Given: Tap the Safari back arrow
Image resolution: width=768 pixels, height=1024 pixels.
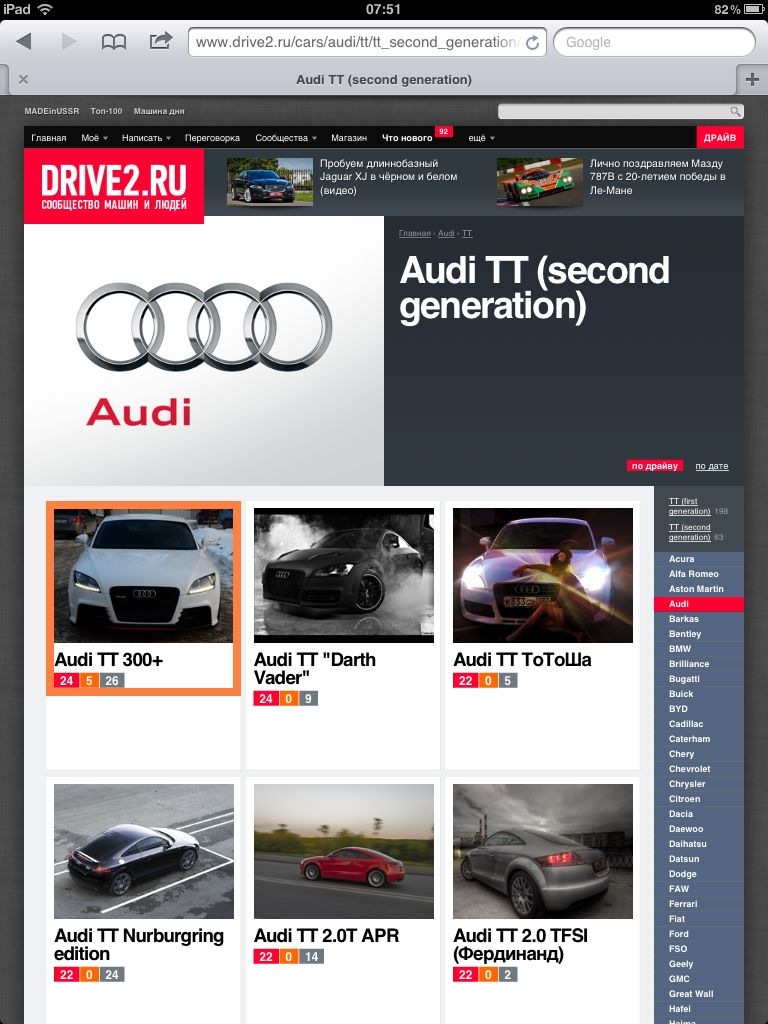Looking at the screenshot, I should [24, 42].
